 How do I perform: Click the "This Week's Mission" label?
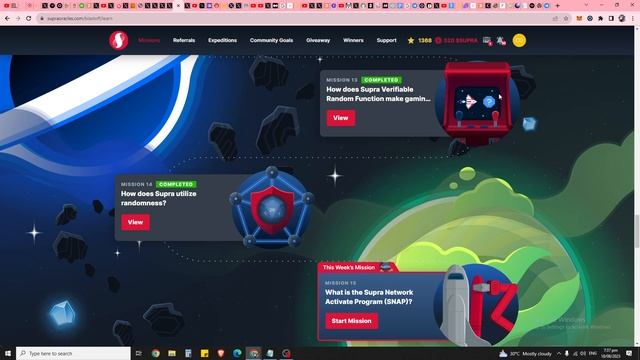[x=349, y=268]
